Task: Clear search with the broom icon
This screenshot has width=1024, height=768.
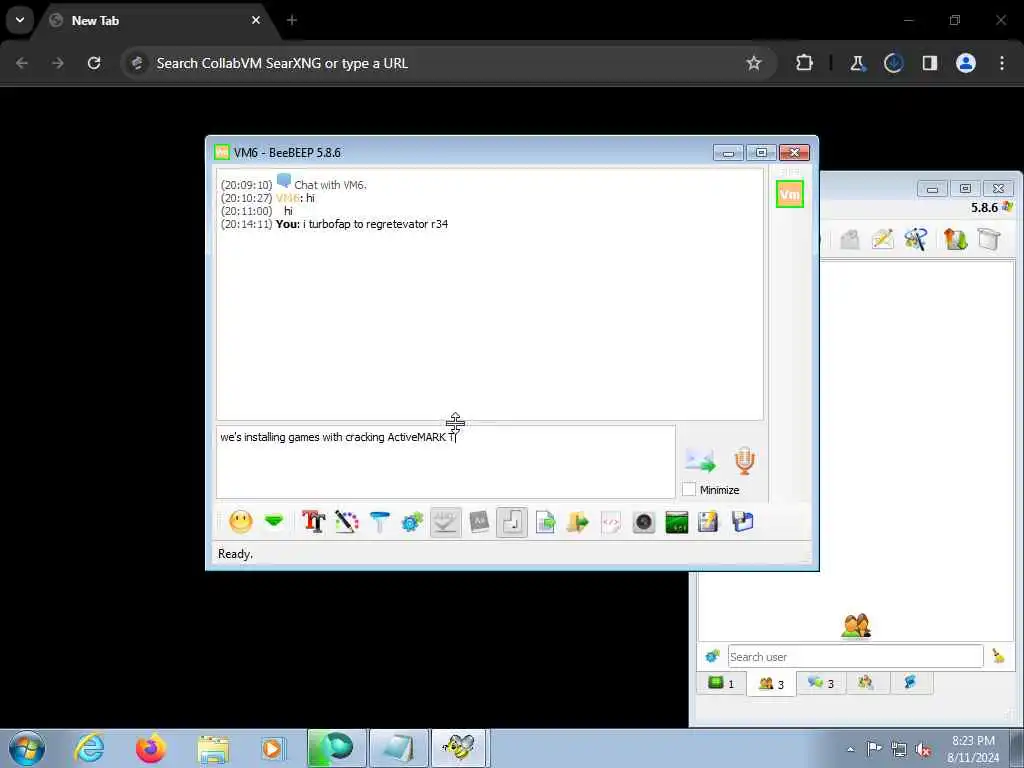Action: (x=999, y=656)
